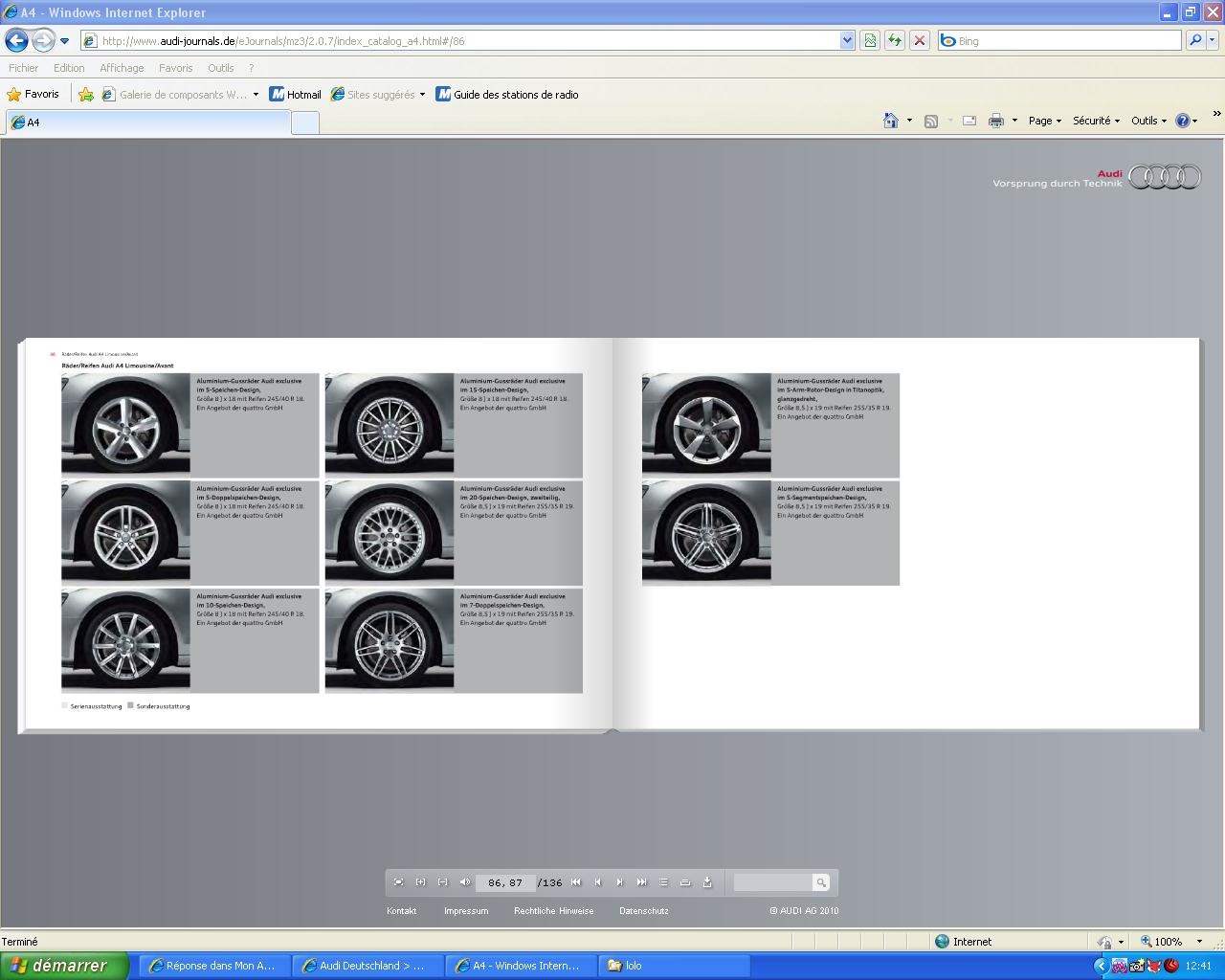
Task: Select the 5-Arm-Rotor-Design wheel thumbnail
Action: click(x=706, y=423)
